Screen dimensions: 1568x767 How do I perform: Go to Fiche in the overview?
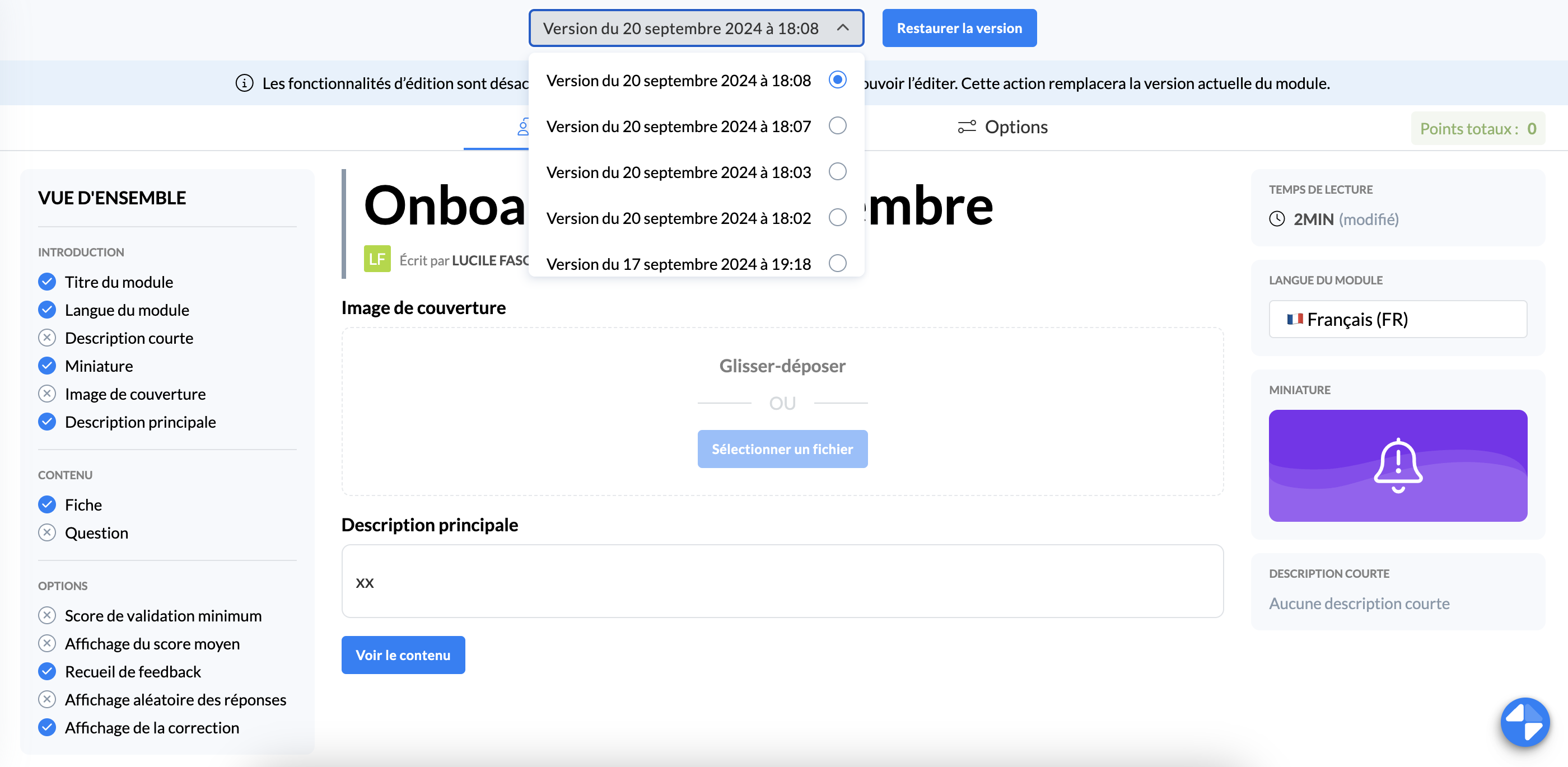click(x=83, y=504)
